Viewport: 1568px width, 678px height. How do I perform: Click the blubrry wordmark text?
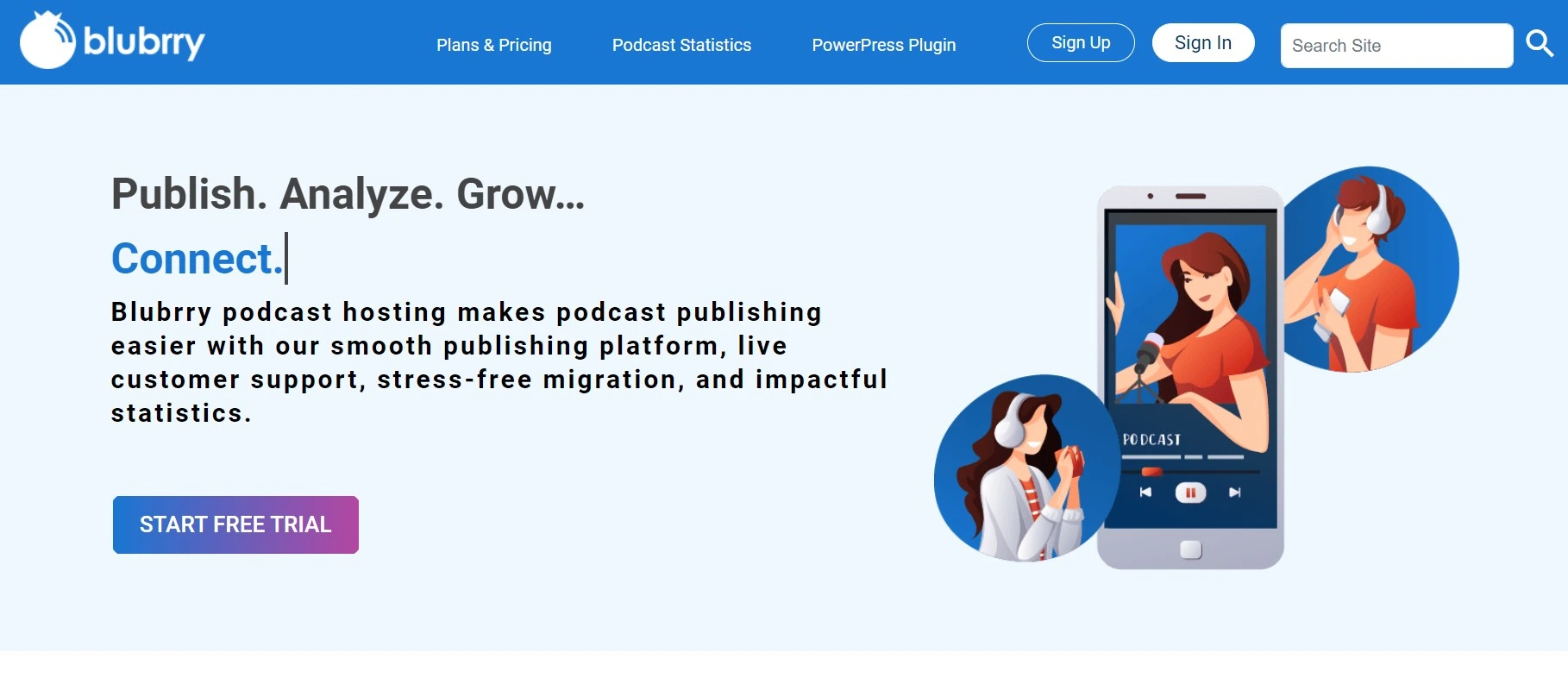[144, 41]
